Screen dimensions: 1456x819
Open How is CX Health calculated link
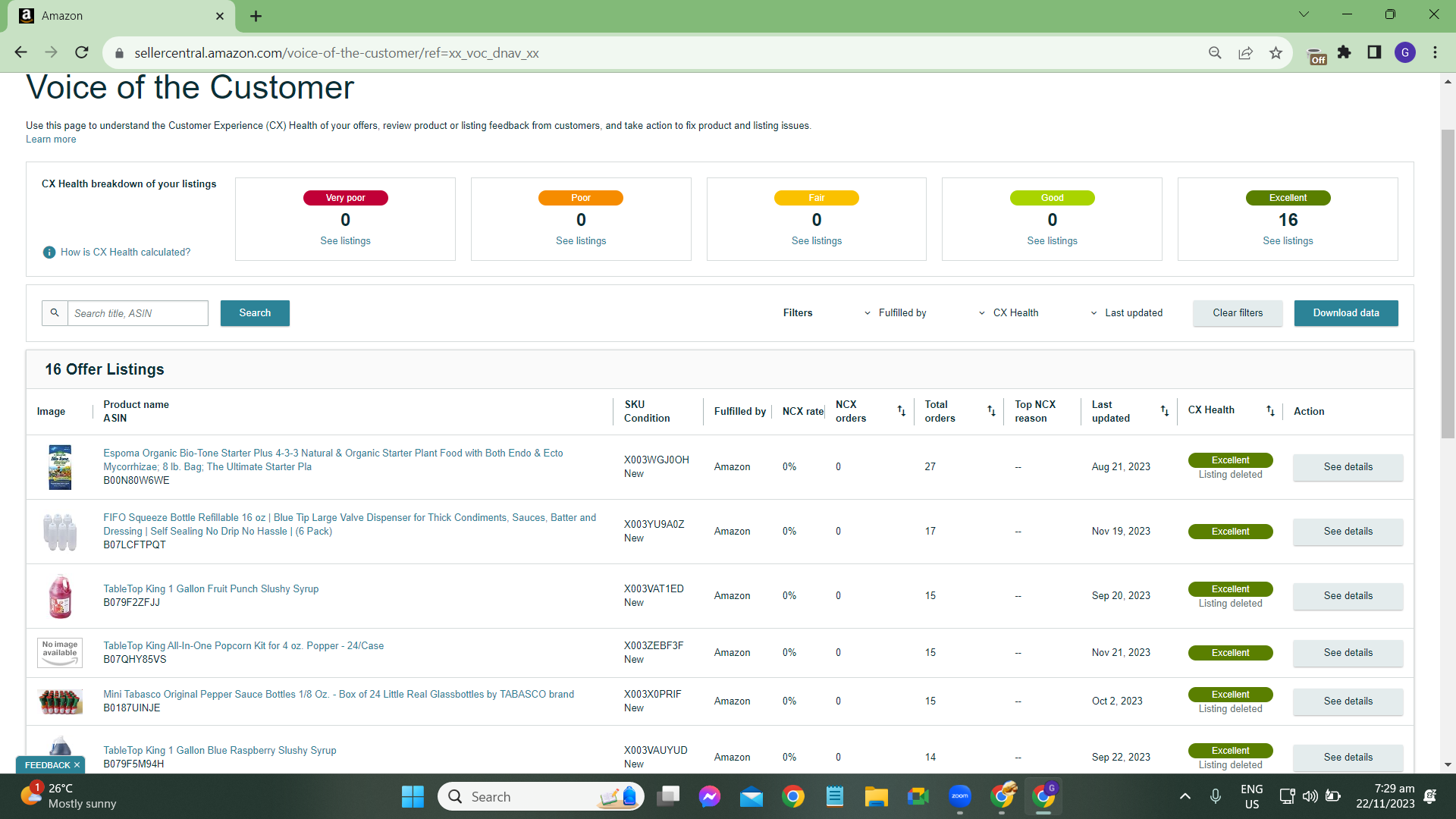pos(125,253)
